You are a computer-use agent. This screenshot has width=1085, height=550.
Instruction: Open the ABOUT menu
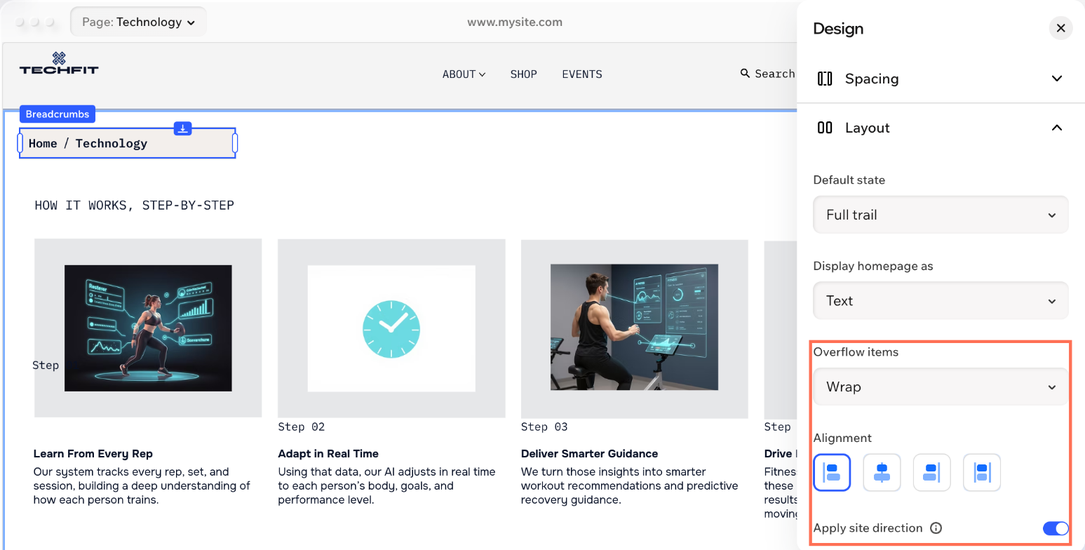pyautogui.click(x=464, y=74)
